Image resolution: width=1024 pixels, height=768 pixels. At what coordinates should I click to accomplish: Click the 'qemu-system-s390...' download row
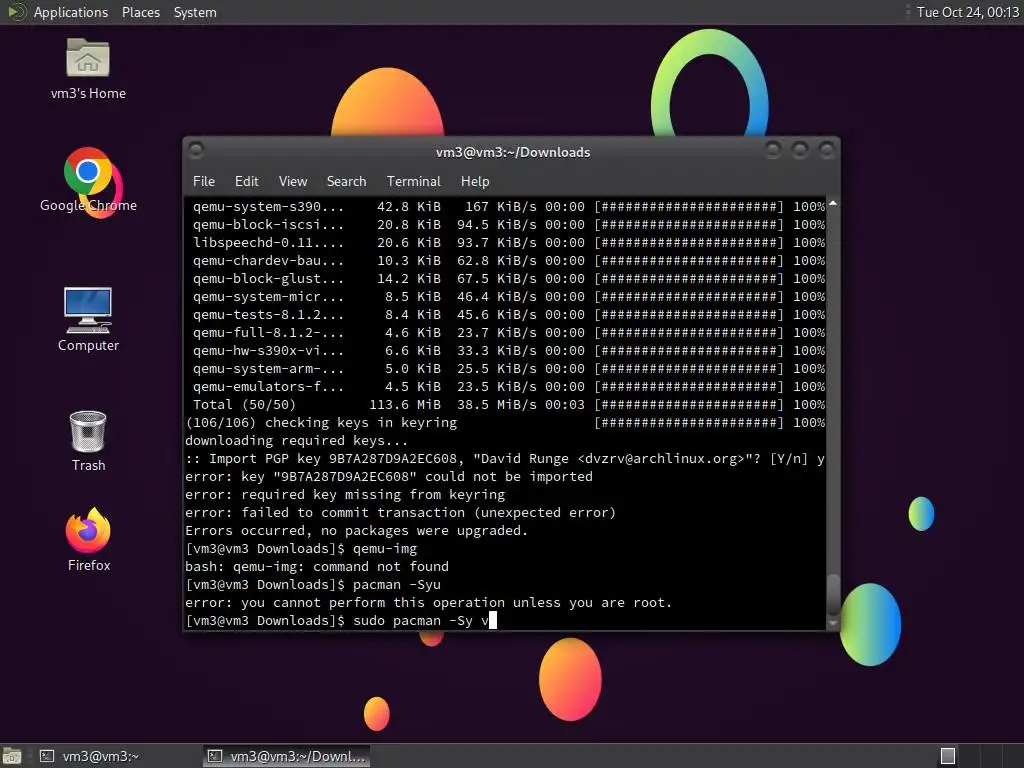click(x=509, y=206)
